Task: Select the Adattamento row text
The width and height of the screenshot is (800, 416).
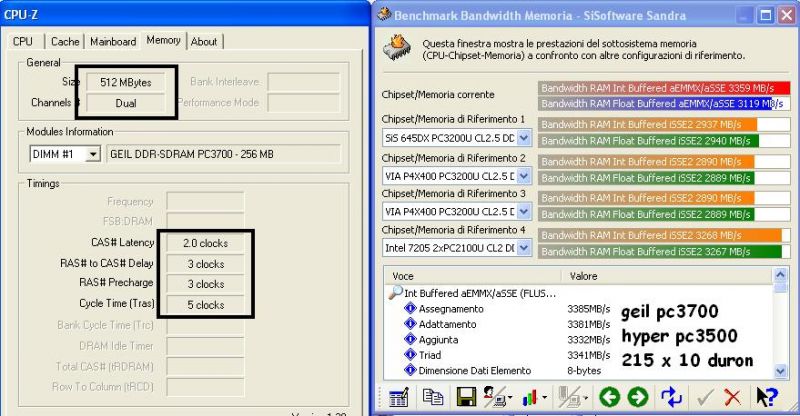Action: (x=447, y=324)
